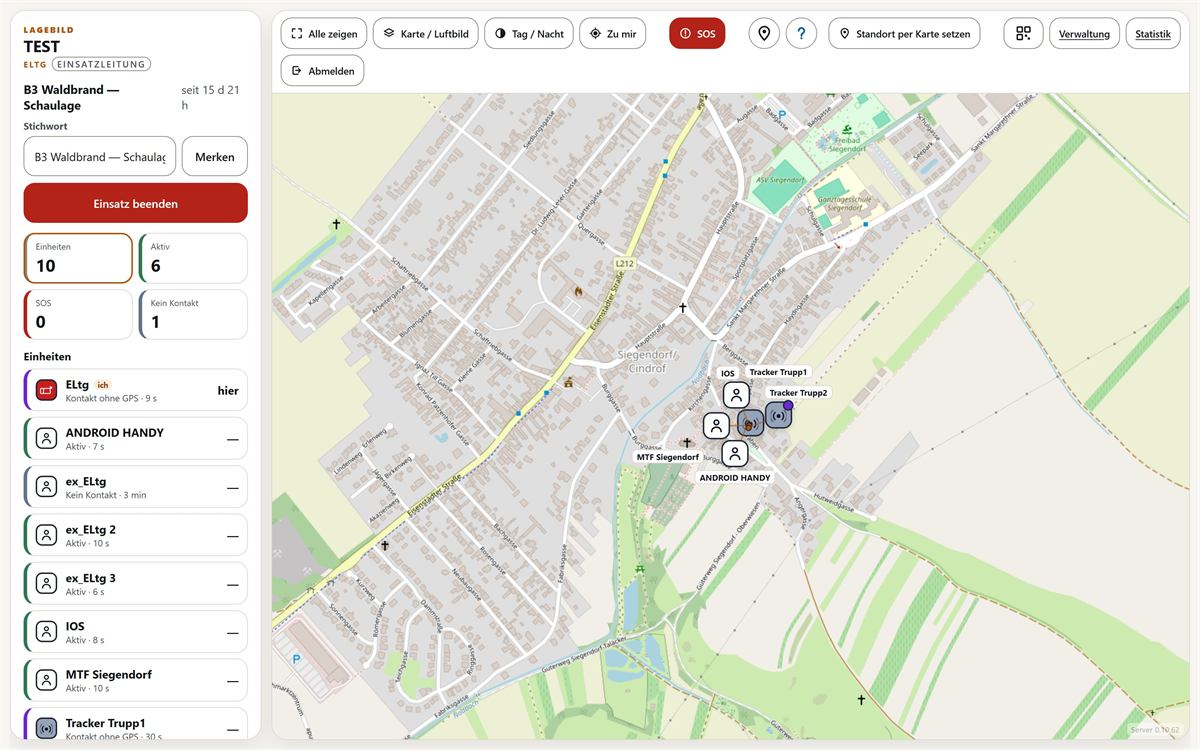Trigger the red SOS button
Viewport: 1200px width, 750px height.
(x=697, y=33)
